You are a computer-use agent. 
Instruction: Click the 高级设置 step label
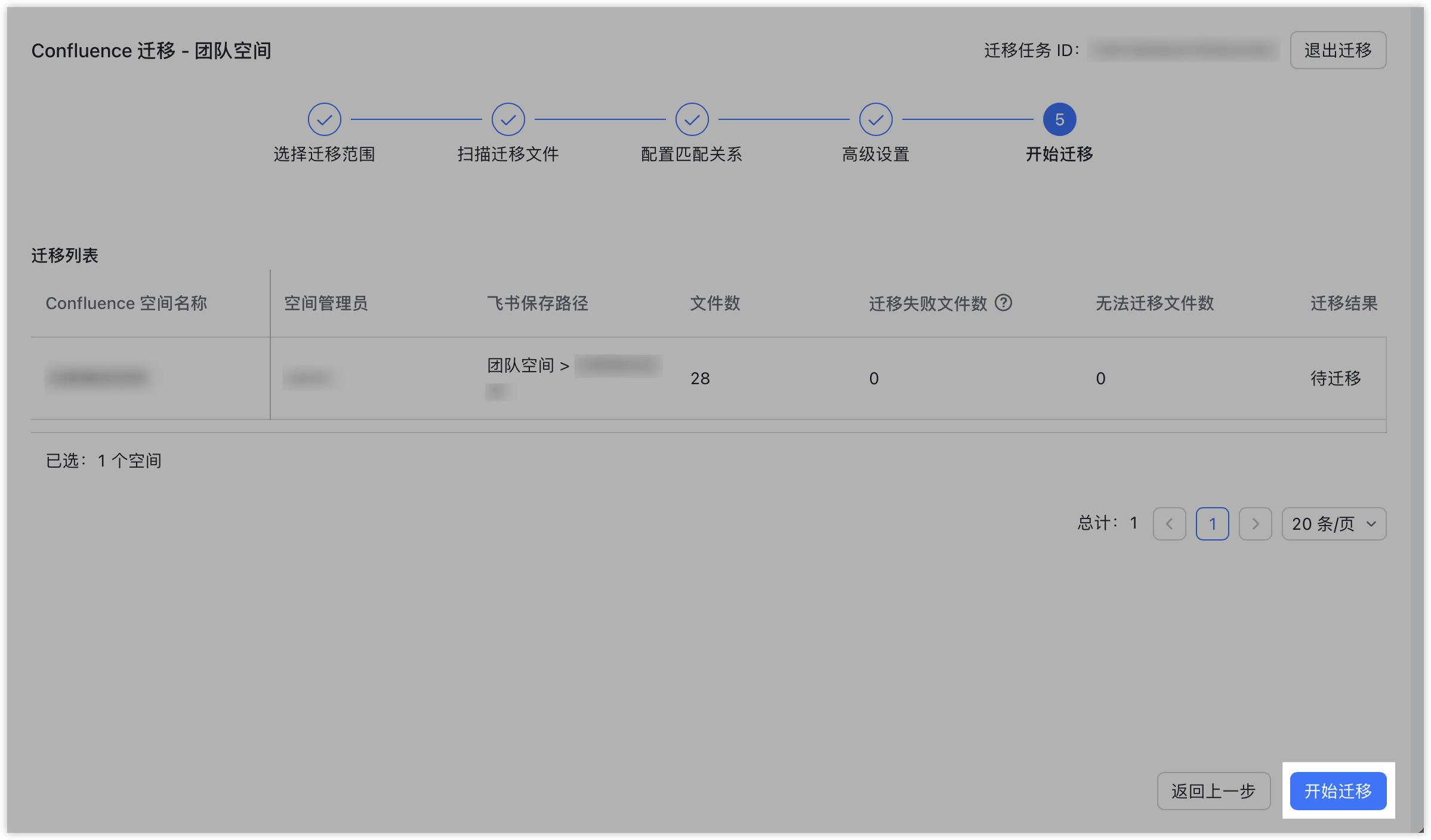coord(875,155)
